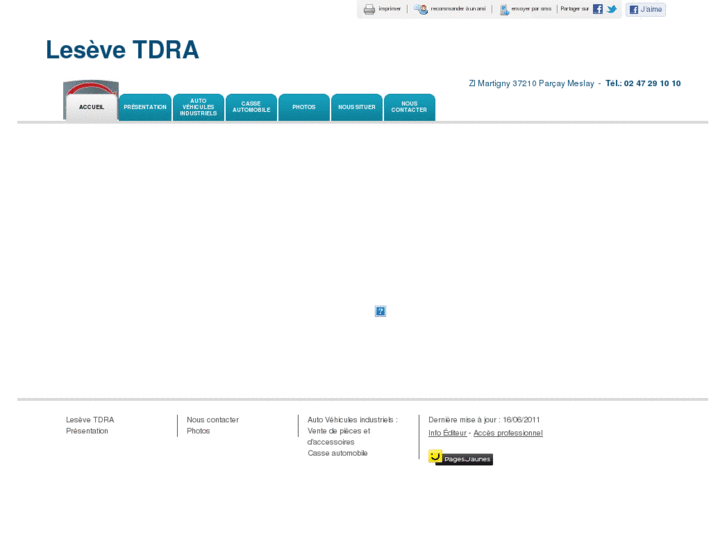Viewport: 727px width, 545px height.
Task: Click footer link Nous contacter
Action: (x=213, y=420)
